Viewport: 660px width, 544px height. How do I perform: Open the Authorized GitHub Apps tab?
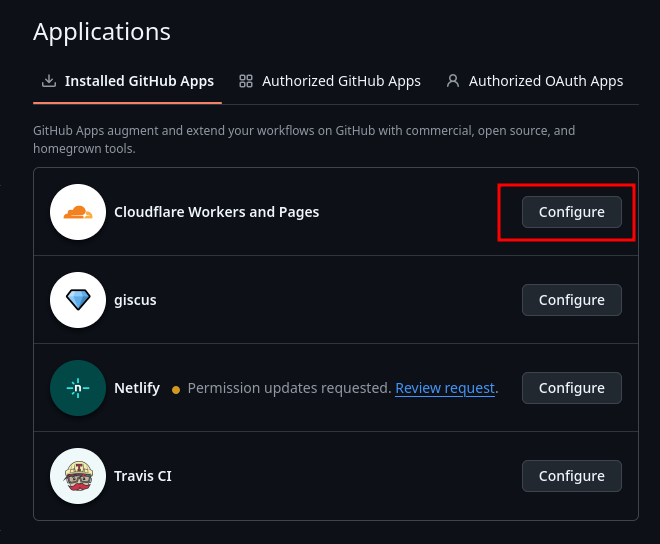click(x=330, y=81)
